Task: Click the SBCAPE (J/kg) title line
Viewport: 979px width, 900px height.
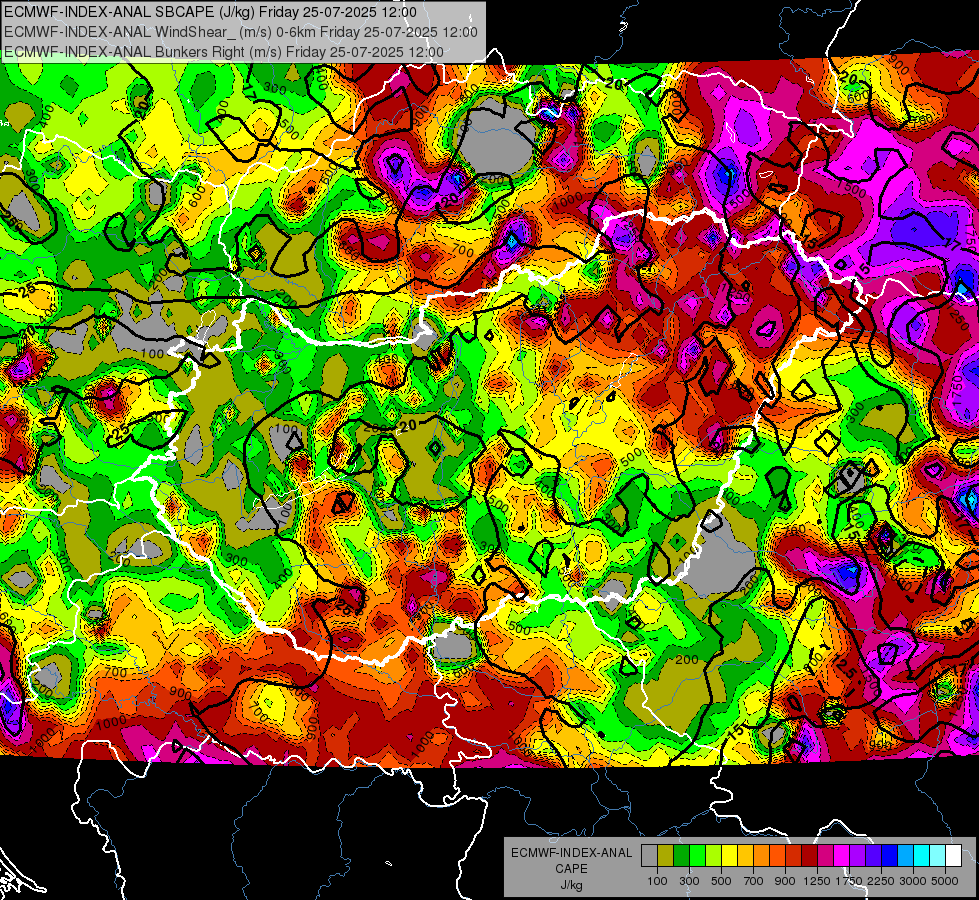Action: (x=210, y=12)
